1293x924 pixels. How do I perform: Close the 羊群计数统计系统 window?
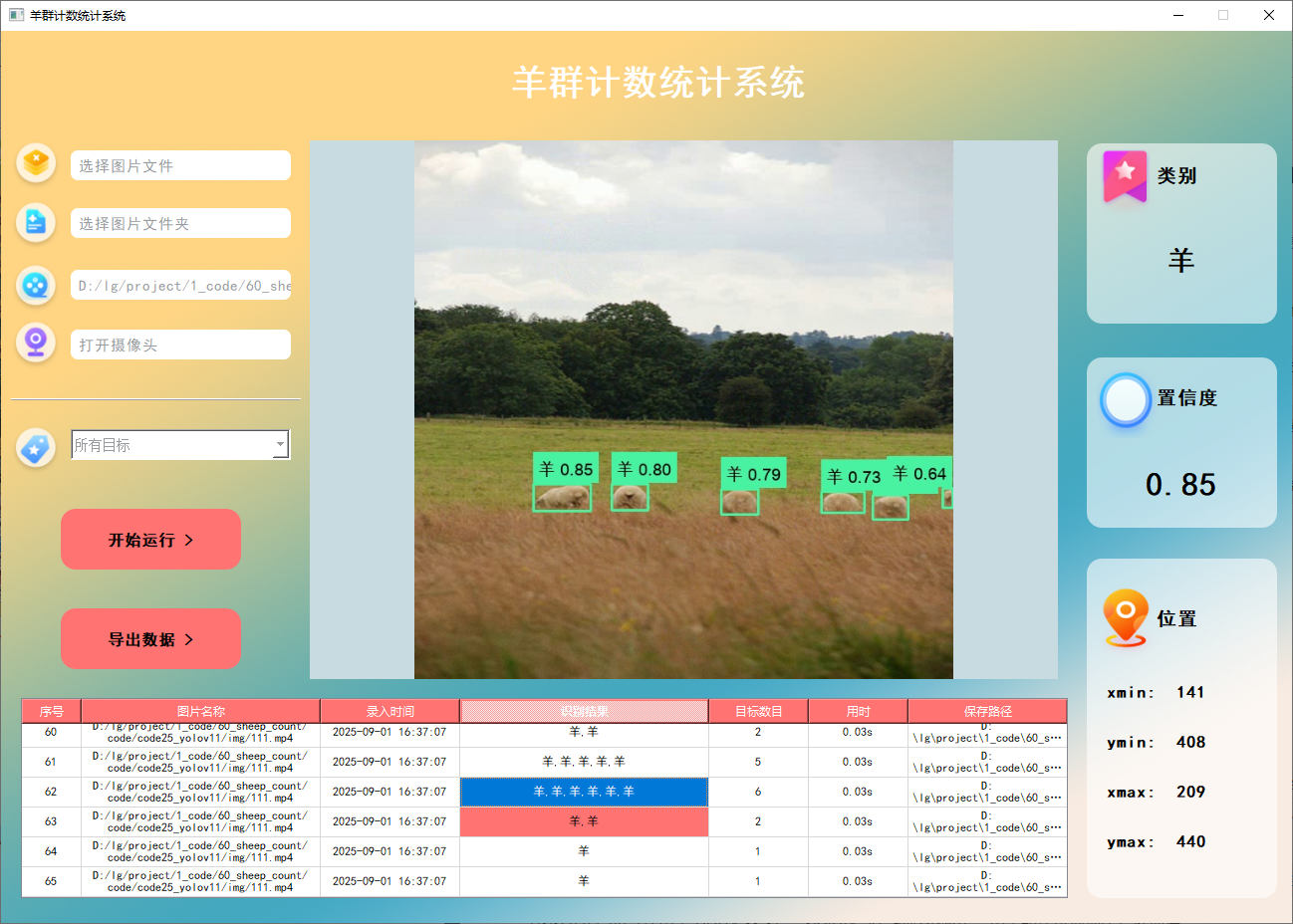tap(1269, 15)
